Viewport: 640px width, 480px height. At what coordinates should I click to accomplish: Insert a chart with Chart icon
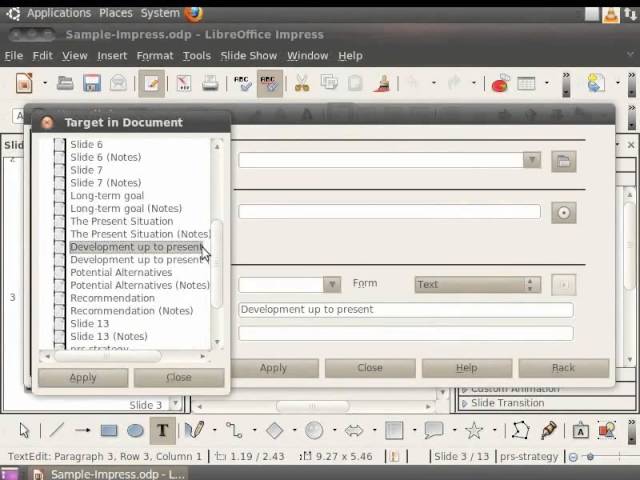click(500, 83)
